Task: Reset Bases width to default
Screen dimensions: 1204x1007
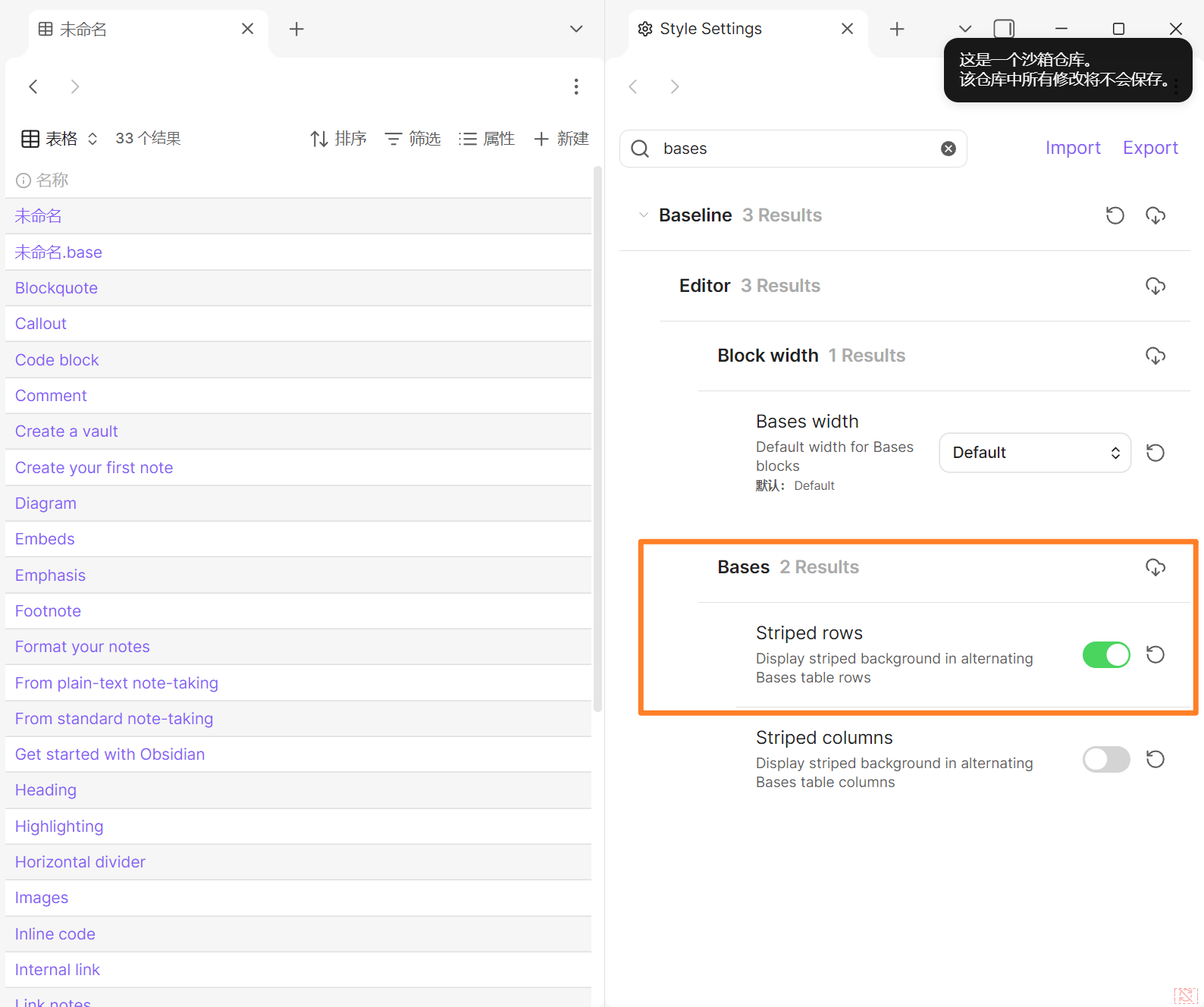Action: [x=1155, y=453]
